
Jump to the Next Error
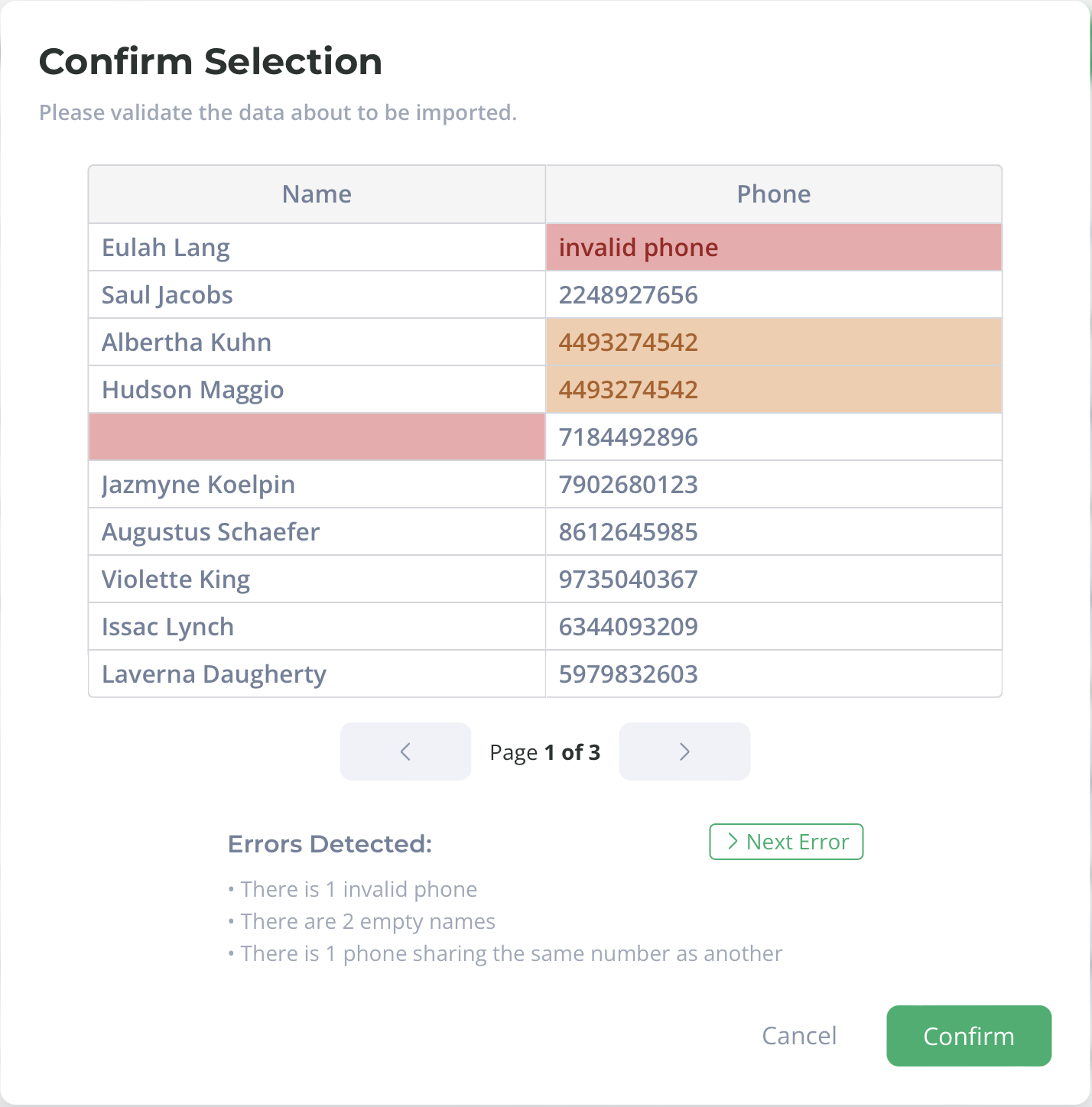pos(786,842)
